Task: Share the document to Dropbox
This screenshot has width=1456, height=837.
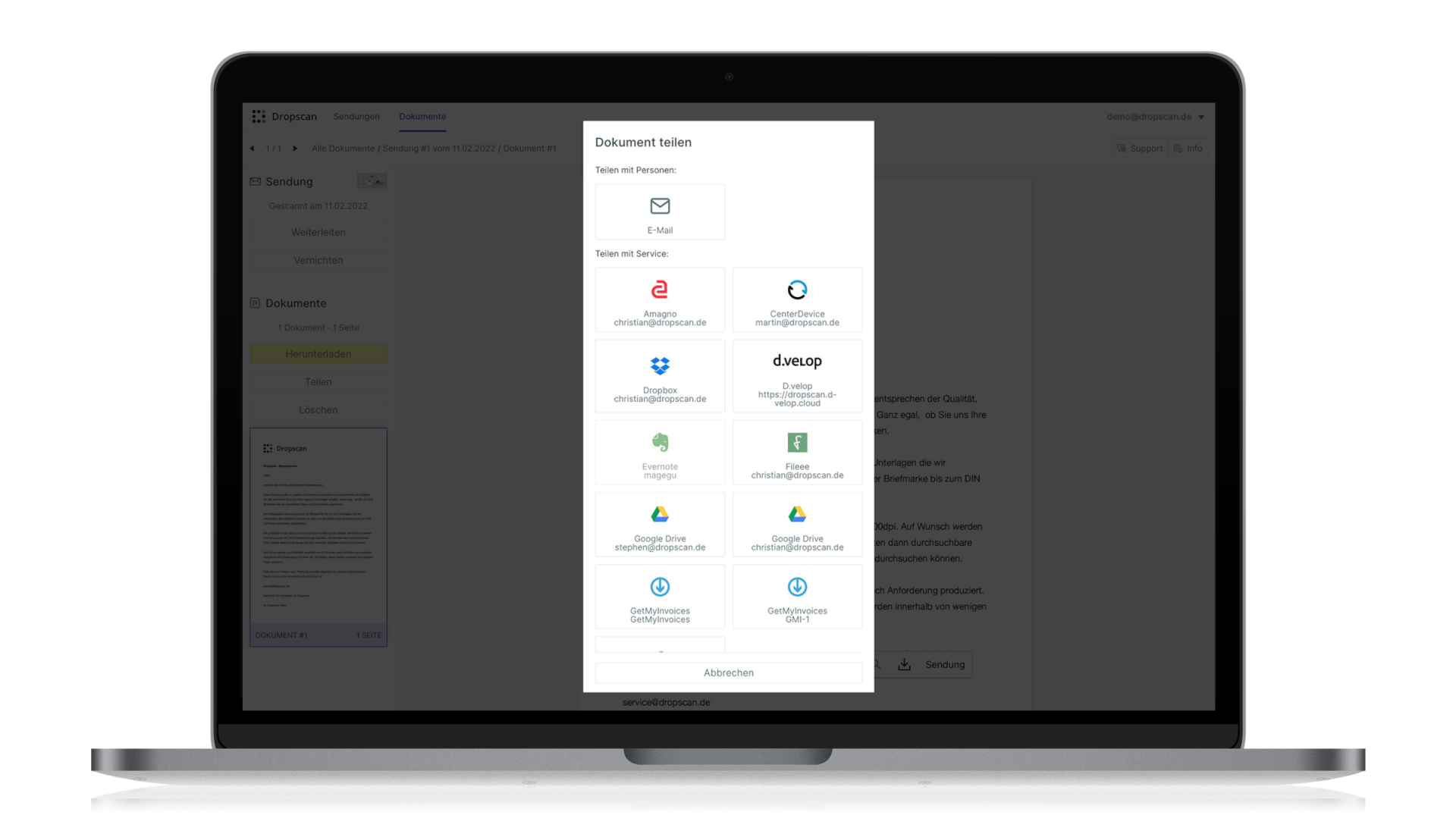Action: click(660, 376)
